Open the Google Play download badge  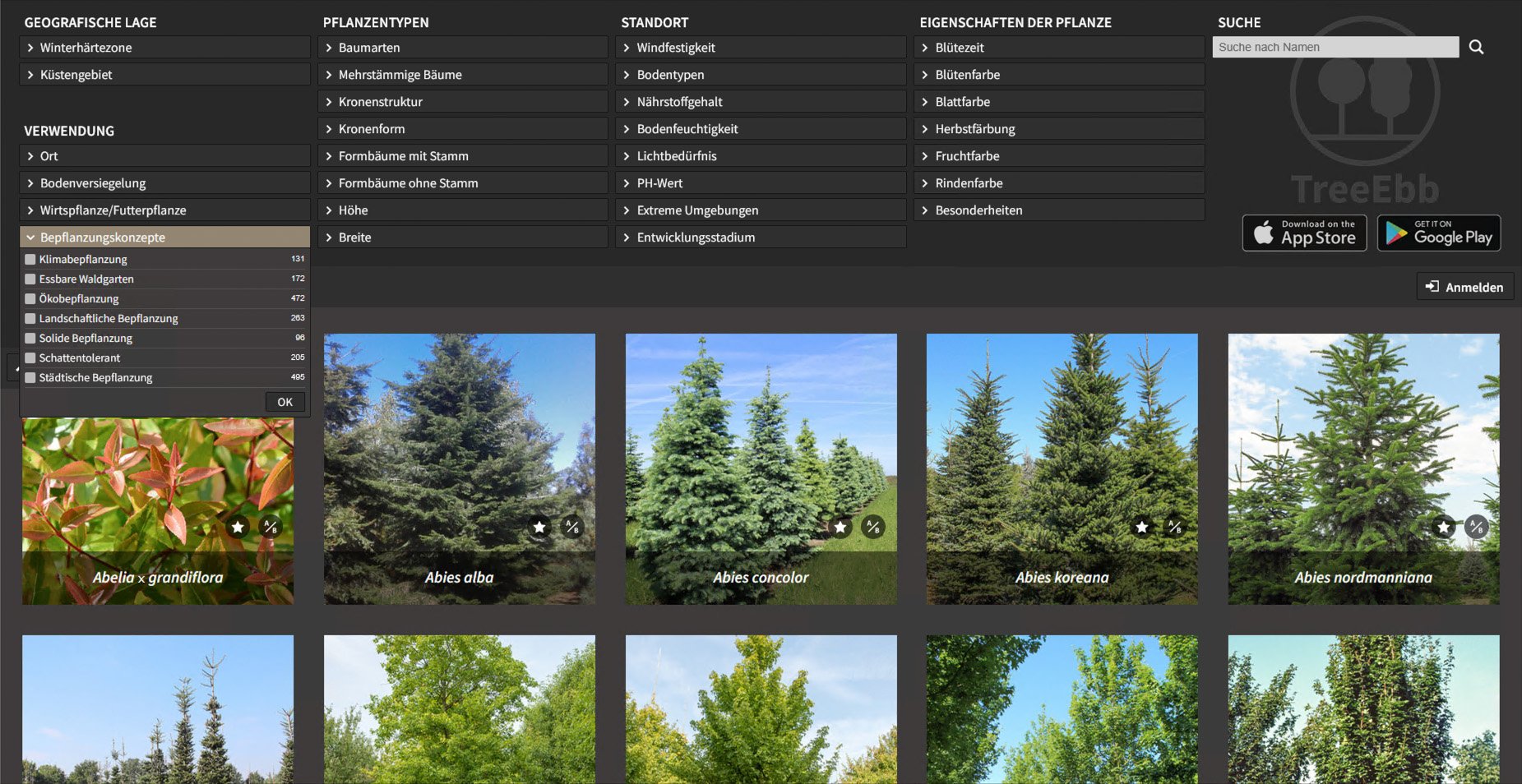(x=1439, y=233)
